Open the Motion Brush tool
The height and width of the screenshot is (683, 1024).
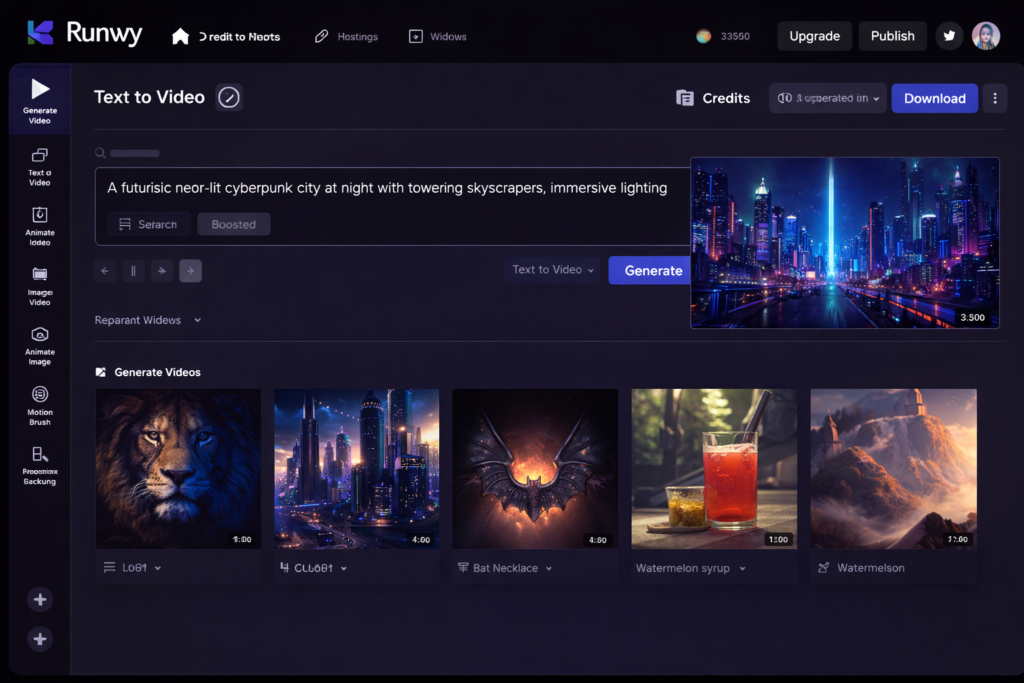39,405
